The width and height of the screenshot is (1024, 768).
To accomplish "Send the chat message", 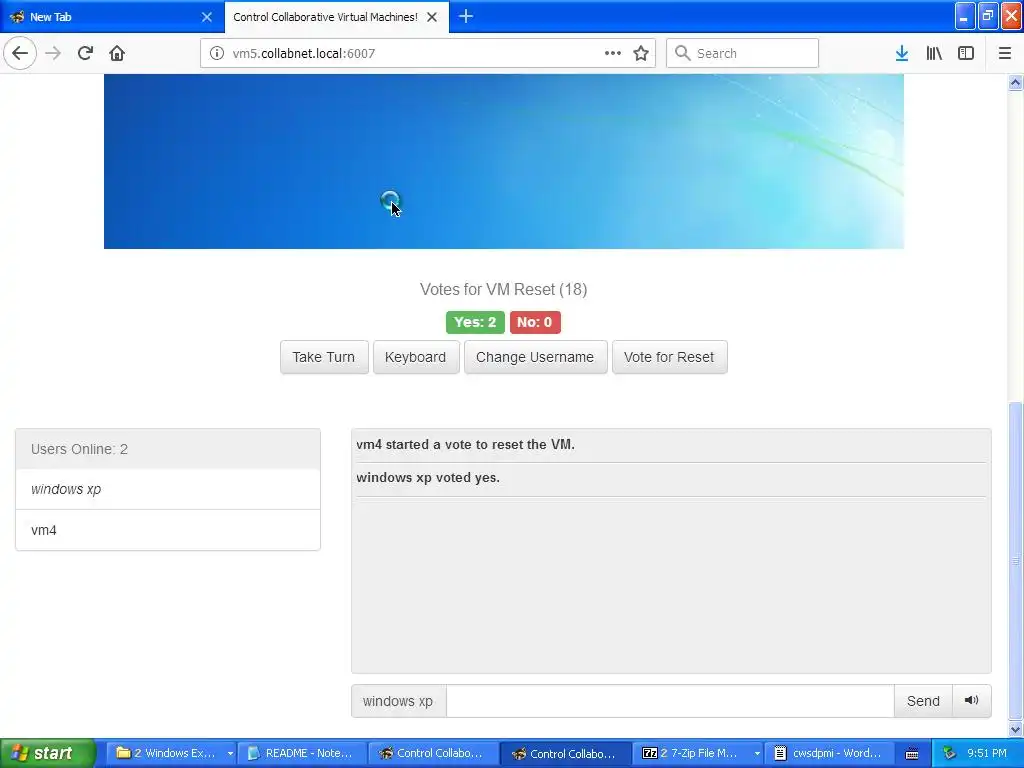I will [923, 701].
